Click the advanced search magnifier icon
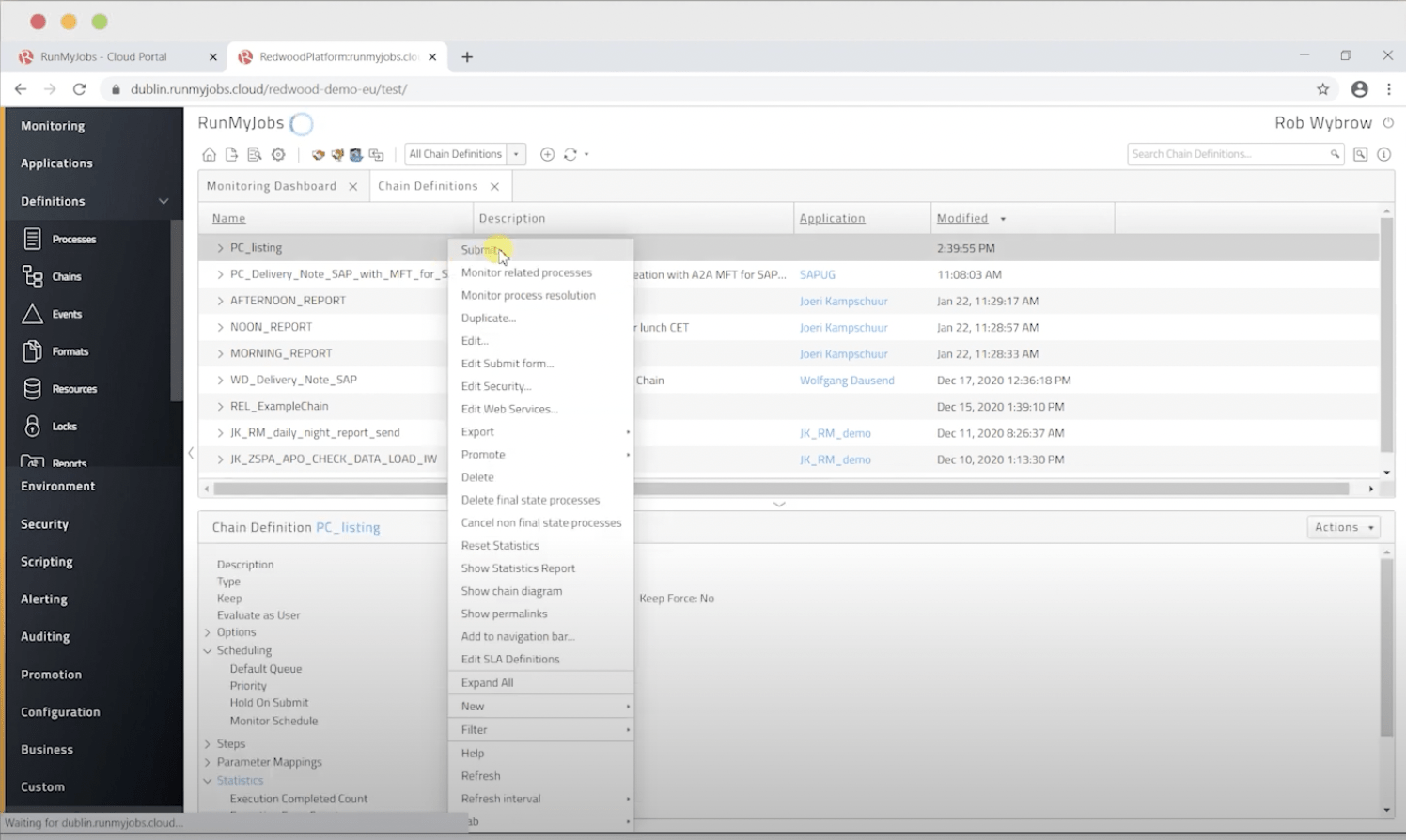Image resolution: width=1406 pixels, height=840 pixels. 1359,154
